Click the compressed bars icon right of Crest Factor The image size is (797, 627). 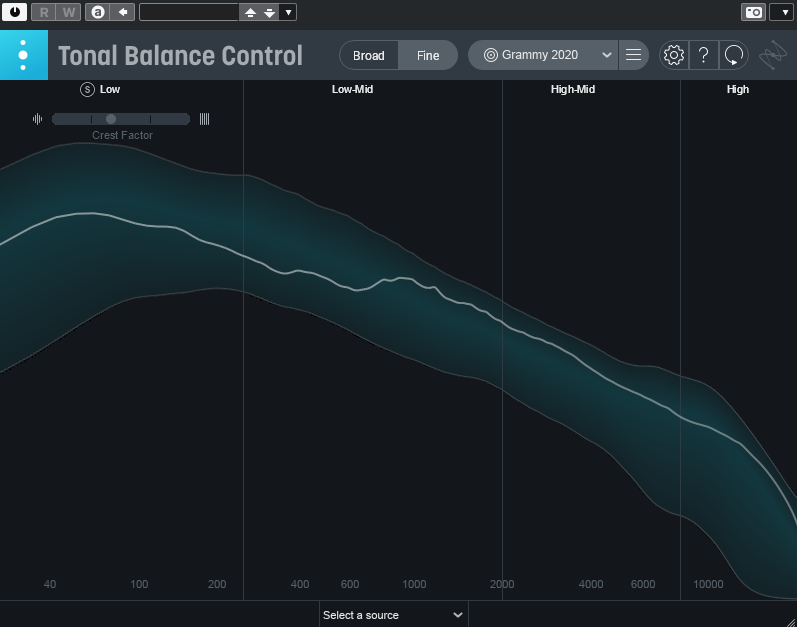click(x=204, y=119)
